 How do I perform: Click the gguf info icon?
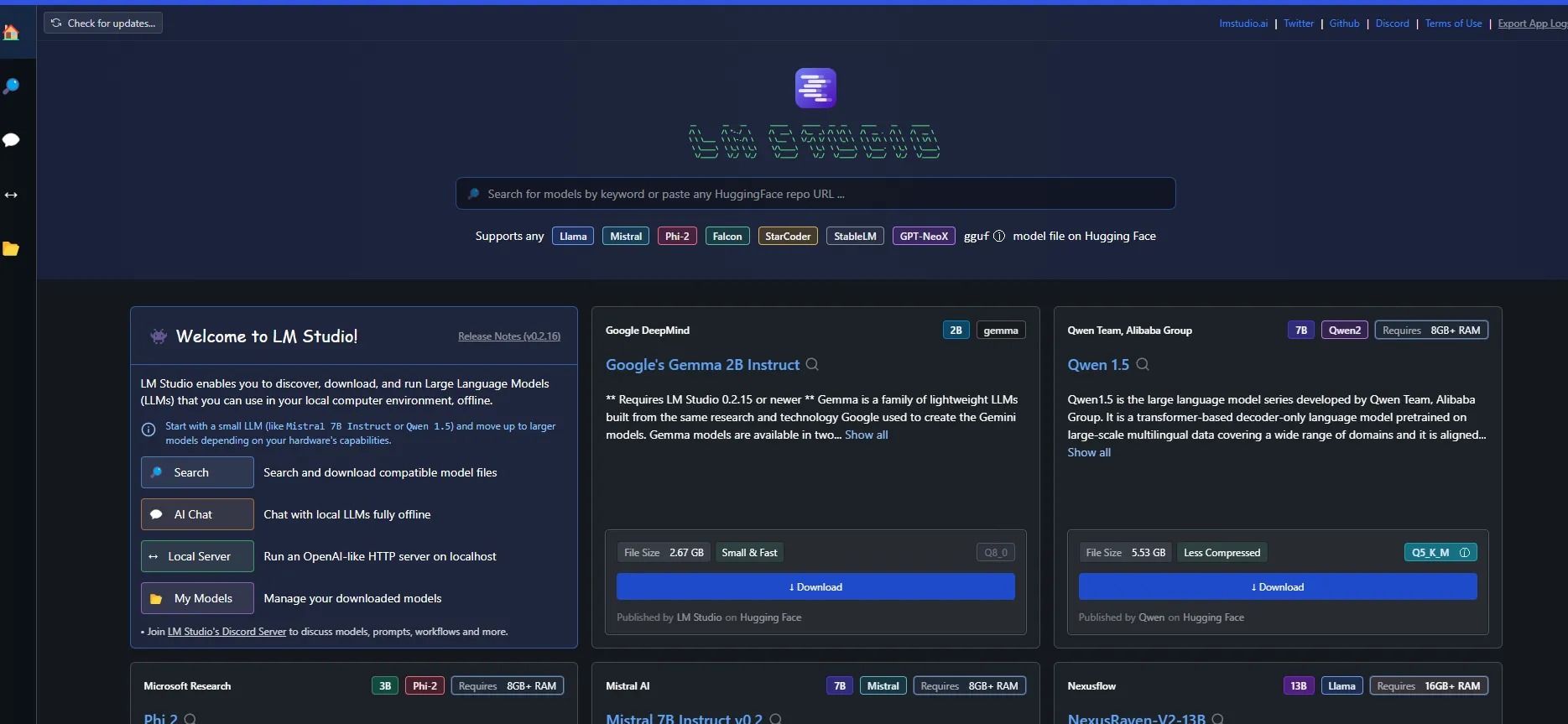pyautogui.click(x=999, y=237)
